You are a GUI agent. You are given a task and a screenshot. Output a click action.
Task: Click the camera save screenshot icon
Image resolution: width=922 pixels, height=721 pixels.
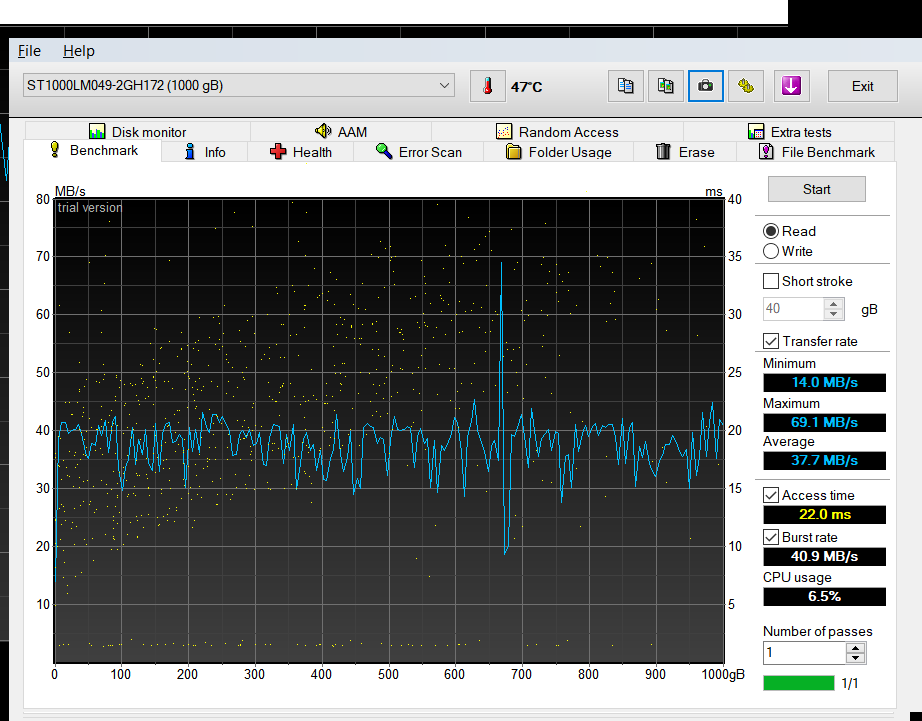pos(705,87)
